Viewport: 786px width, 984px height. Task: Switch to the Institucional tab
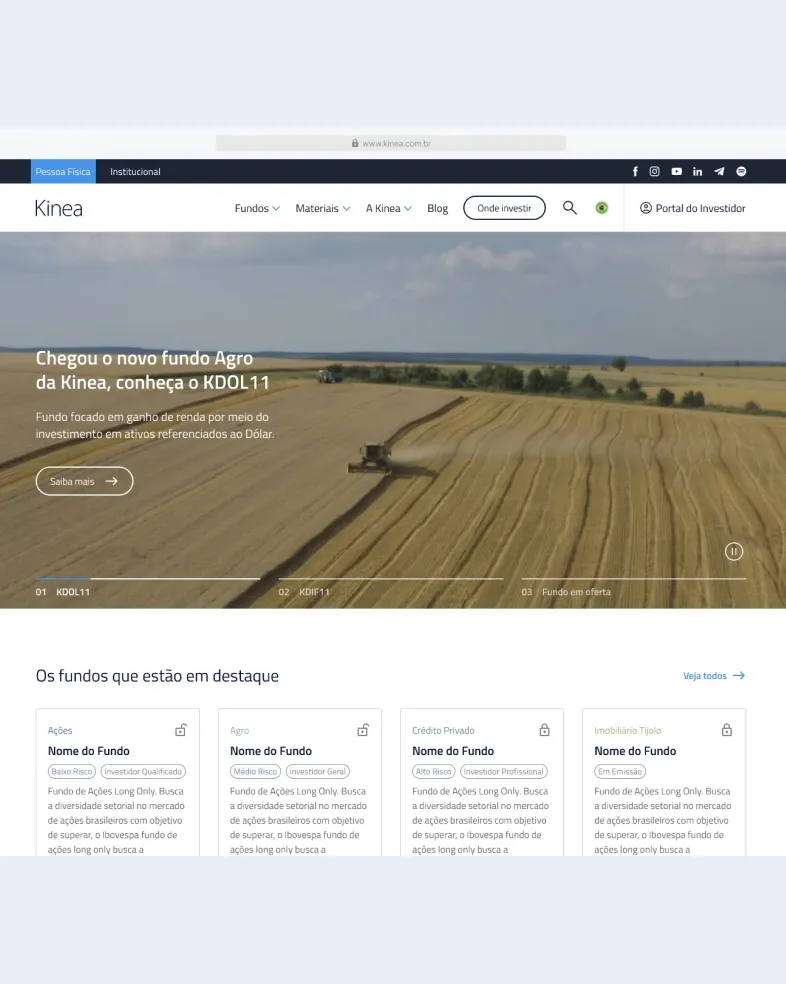coord(135,171)
